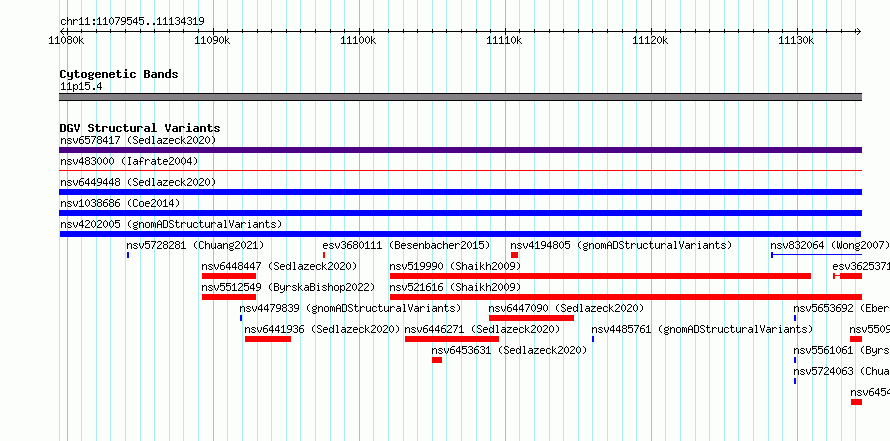Open nsv5512549 (ByrskaBishop2022) label
The image size is (890, 441).
(x=288, y=287)
